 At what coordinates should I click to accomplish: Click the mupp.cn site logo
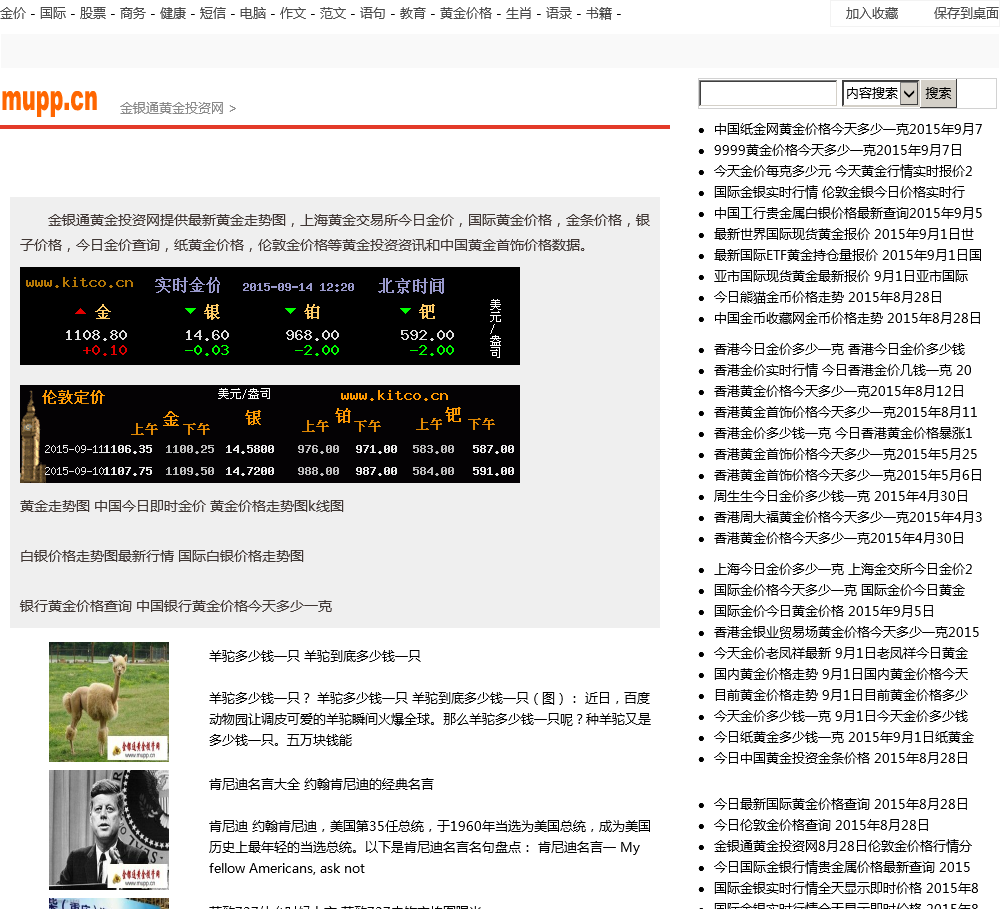(x=50, y=101)
